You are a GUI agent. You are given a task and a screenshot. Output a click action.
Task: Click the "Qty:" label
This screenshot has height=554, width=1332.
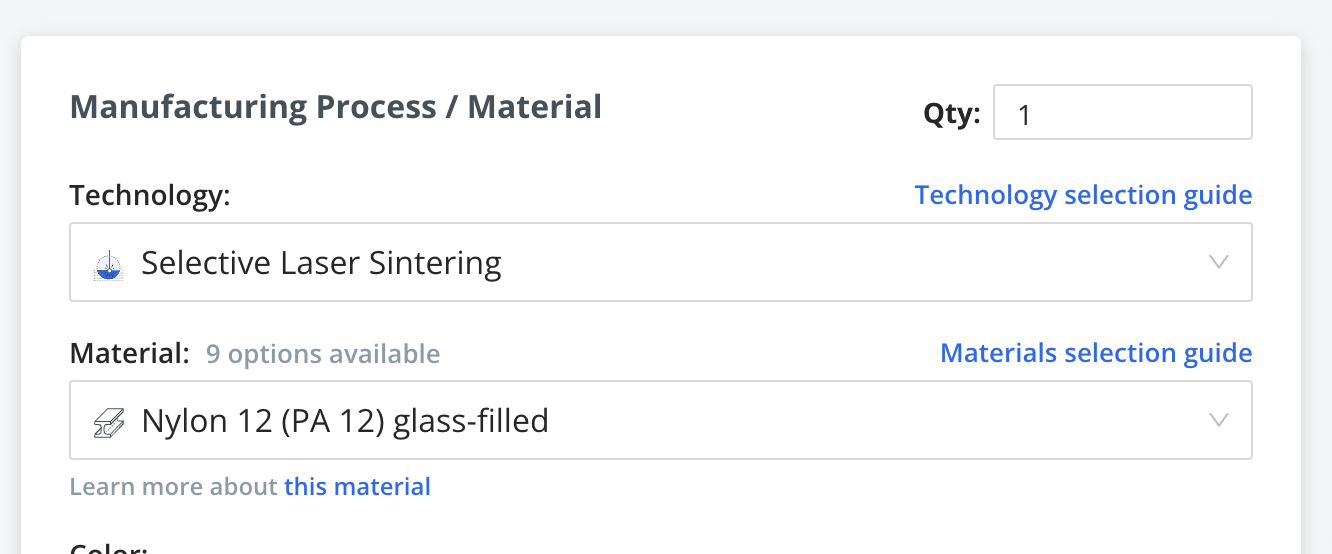952,114
